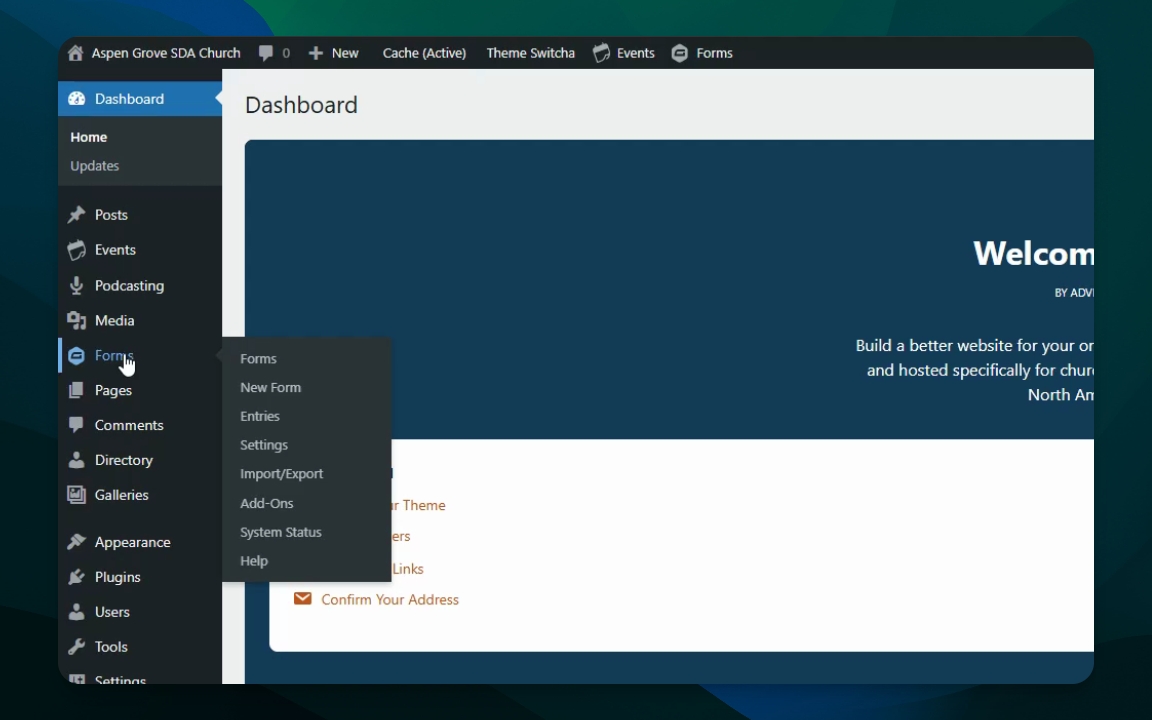1152x720 pixels.
Task: Open the comments bubble icon in admin bar
Action: (266, 54)
